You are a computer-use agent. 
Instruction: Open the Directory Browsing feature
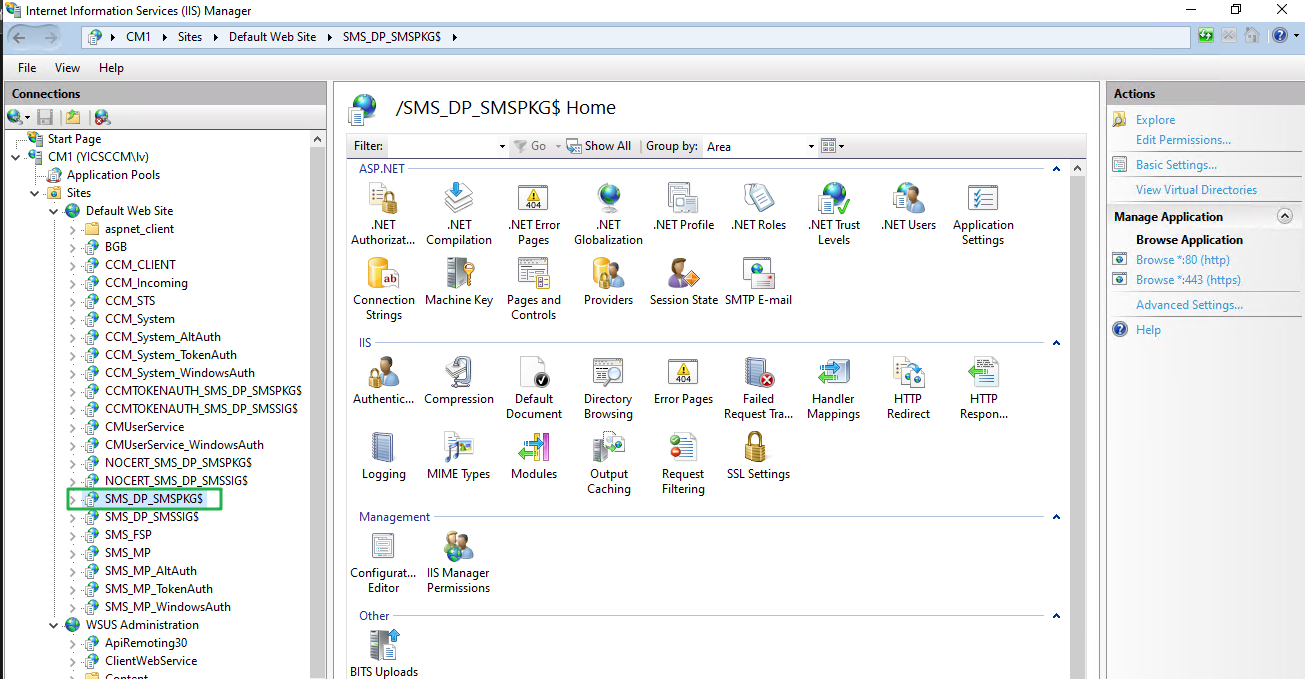tap(608, 388)
